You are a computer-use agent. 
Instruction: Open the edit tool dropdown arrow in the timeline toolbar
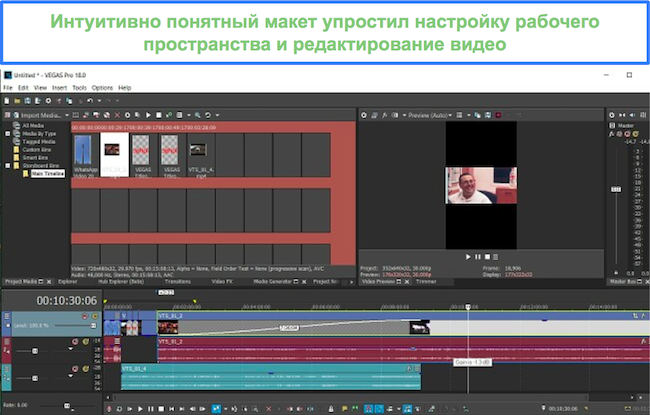[x=226, y=409]
